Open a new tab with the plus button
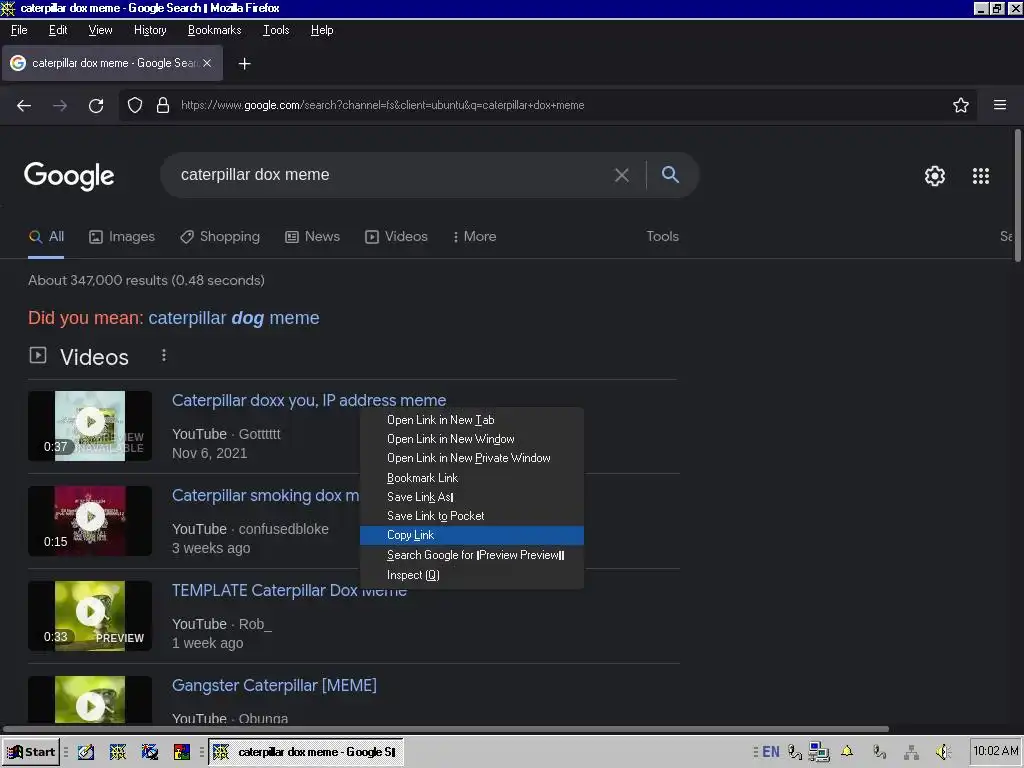The height and width of the screenshot is (768, 1024). point(244,63)
